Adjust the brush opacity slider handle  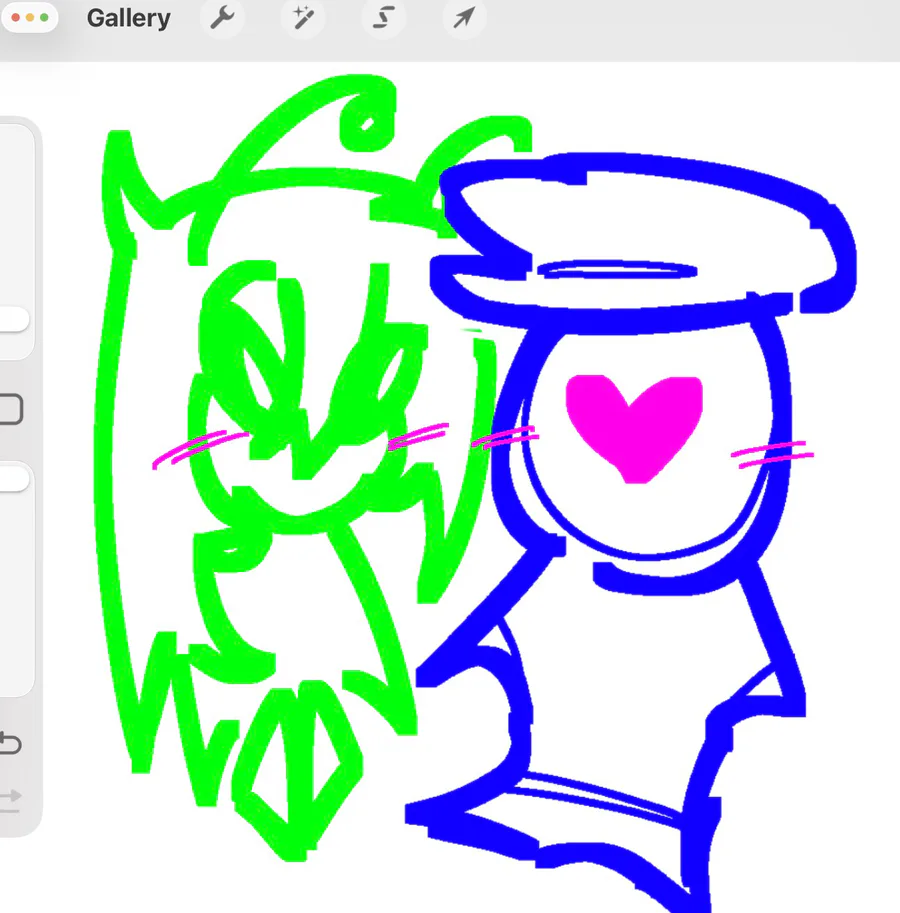tap(13, 479)
